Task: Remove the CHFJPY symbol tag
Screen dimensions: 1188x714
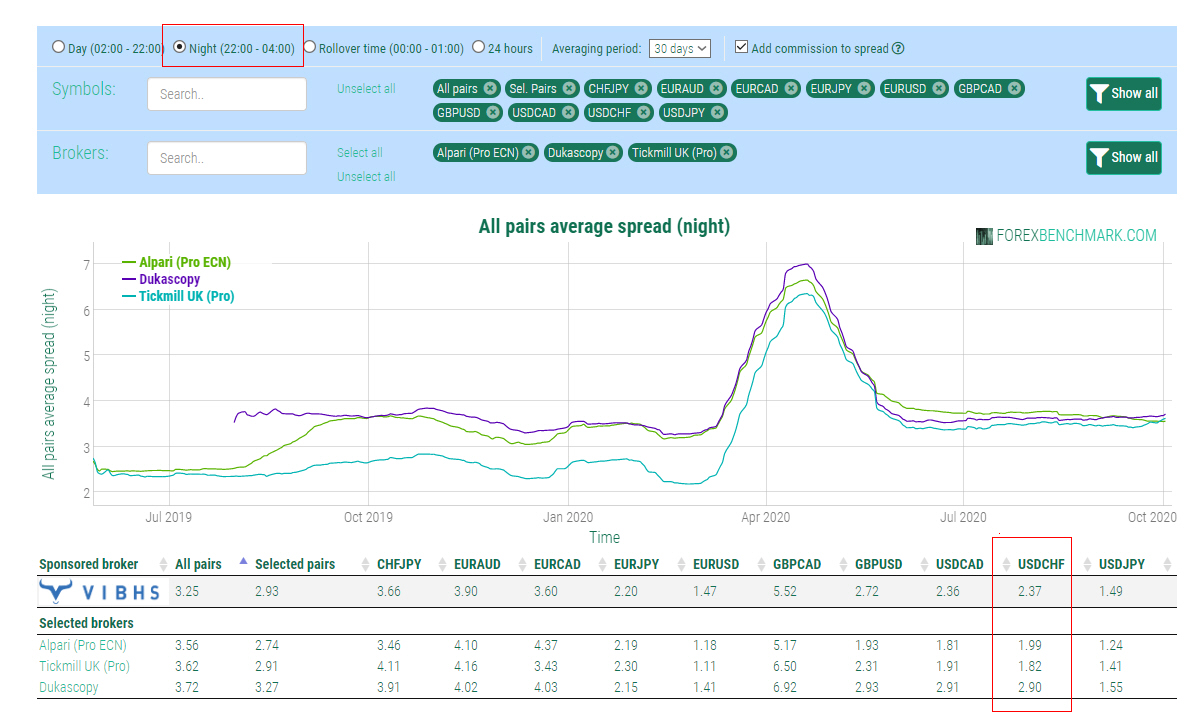Action: coord(641,89)
